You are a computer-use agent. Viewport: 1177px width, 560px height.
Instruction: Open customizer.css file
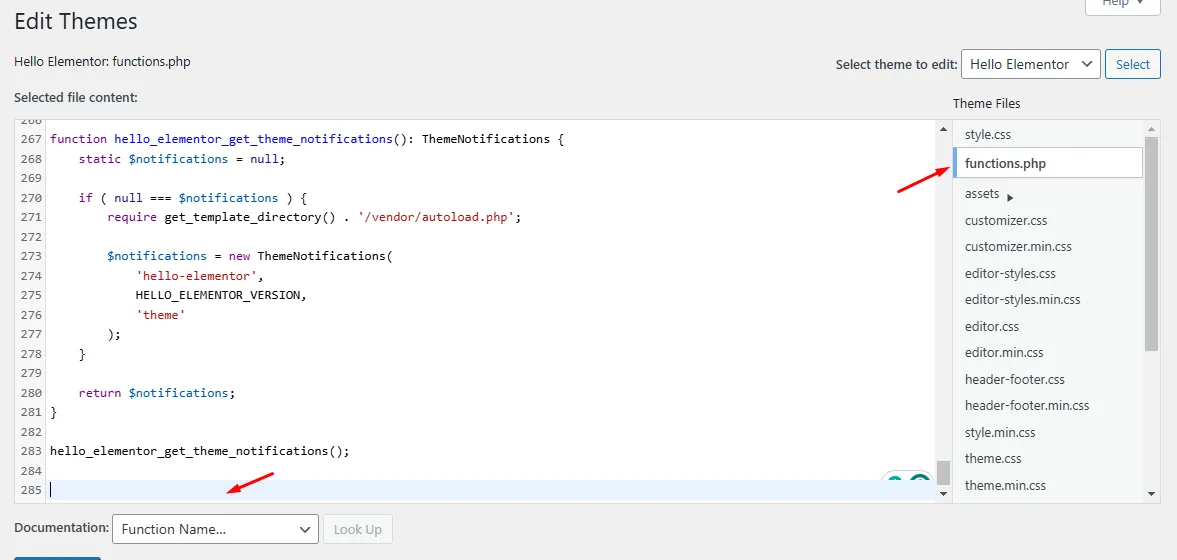coord(1006,221)
